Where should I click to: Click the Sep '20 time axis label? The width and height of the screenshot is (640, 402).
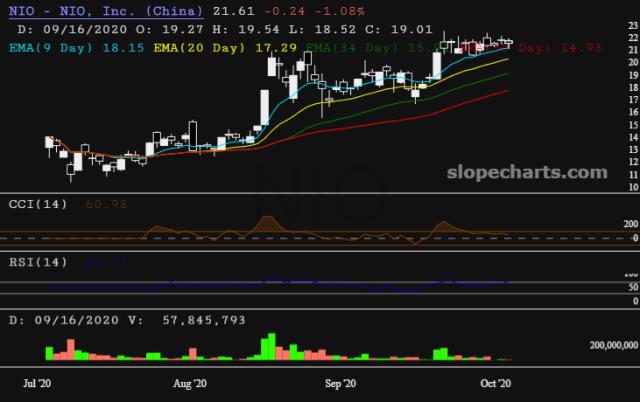tap(340, 383)
